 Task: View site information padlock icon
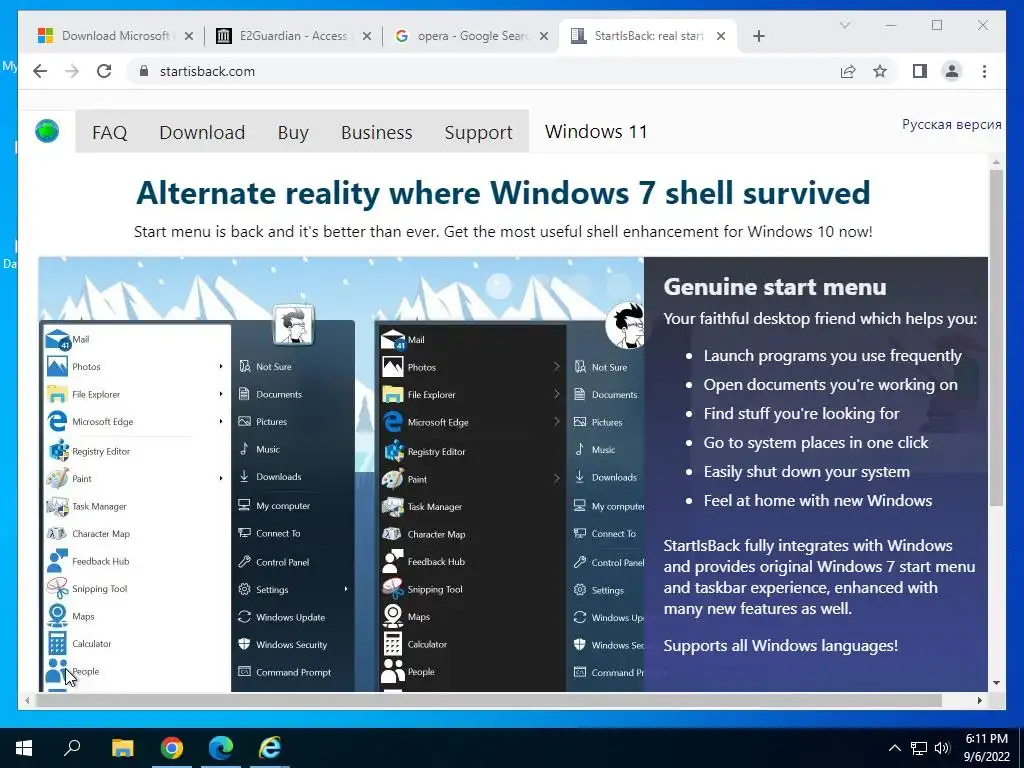[144, 71]
